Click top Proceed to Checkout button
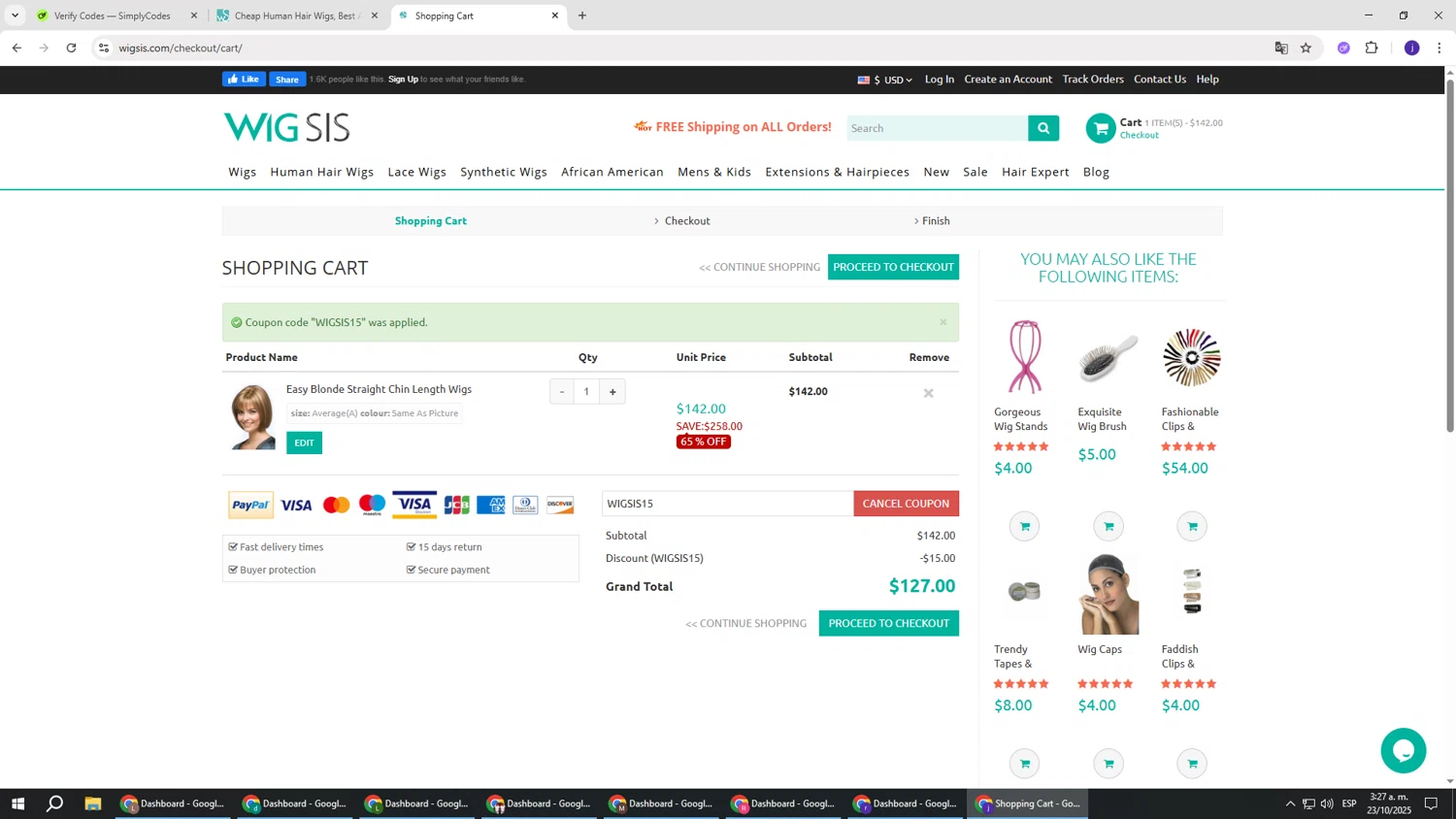The image size is (1456, 819). [893, 267]
